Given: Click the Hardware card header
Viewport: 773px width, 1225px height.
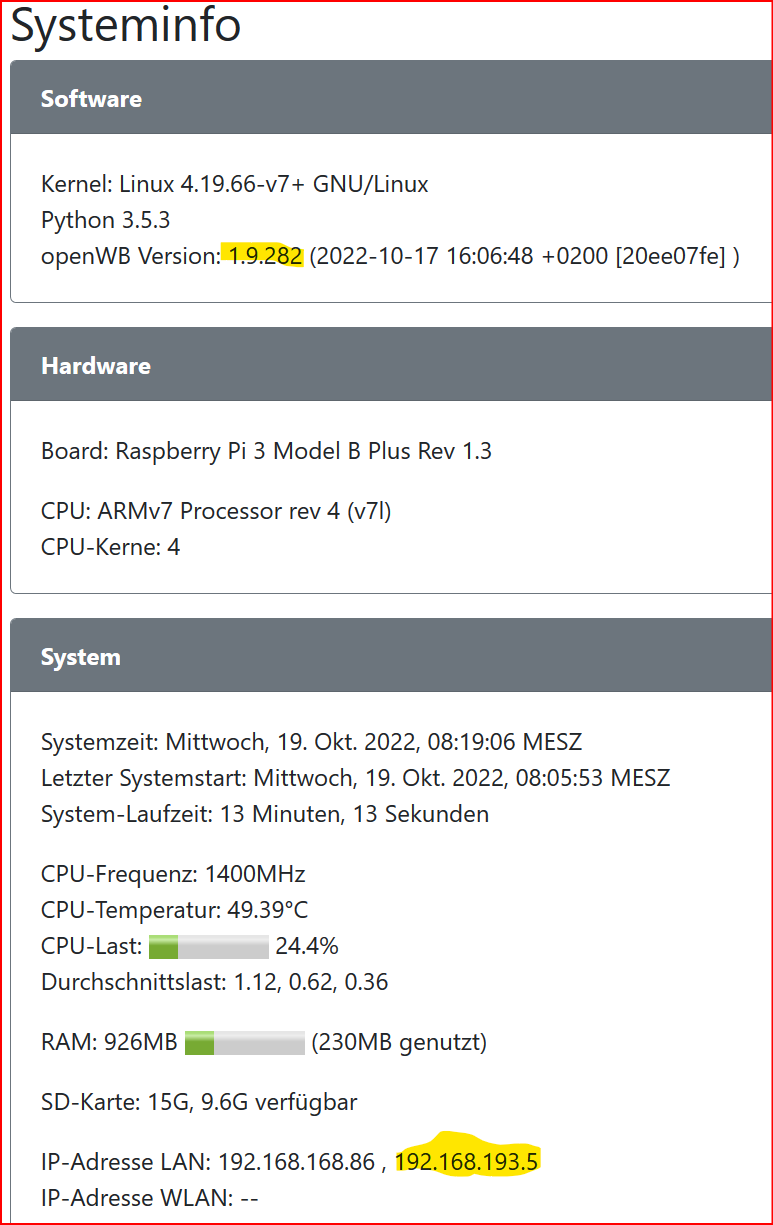Looking at the screenshot, I should click(x=390, y=365).
